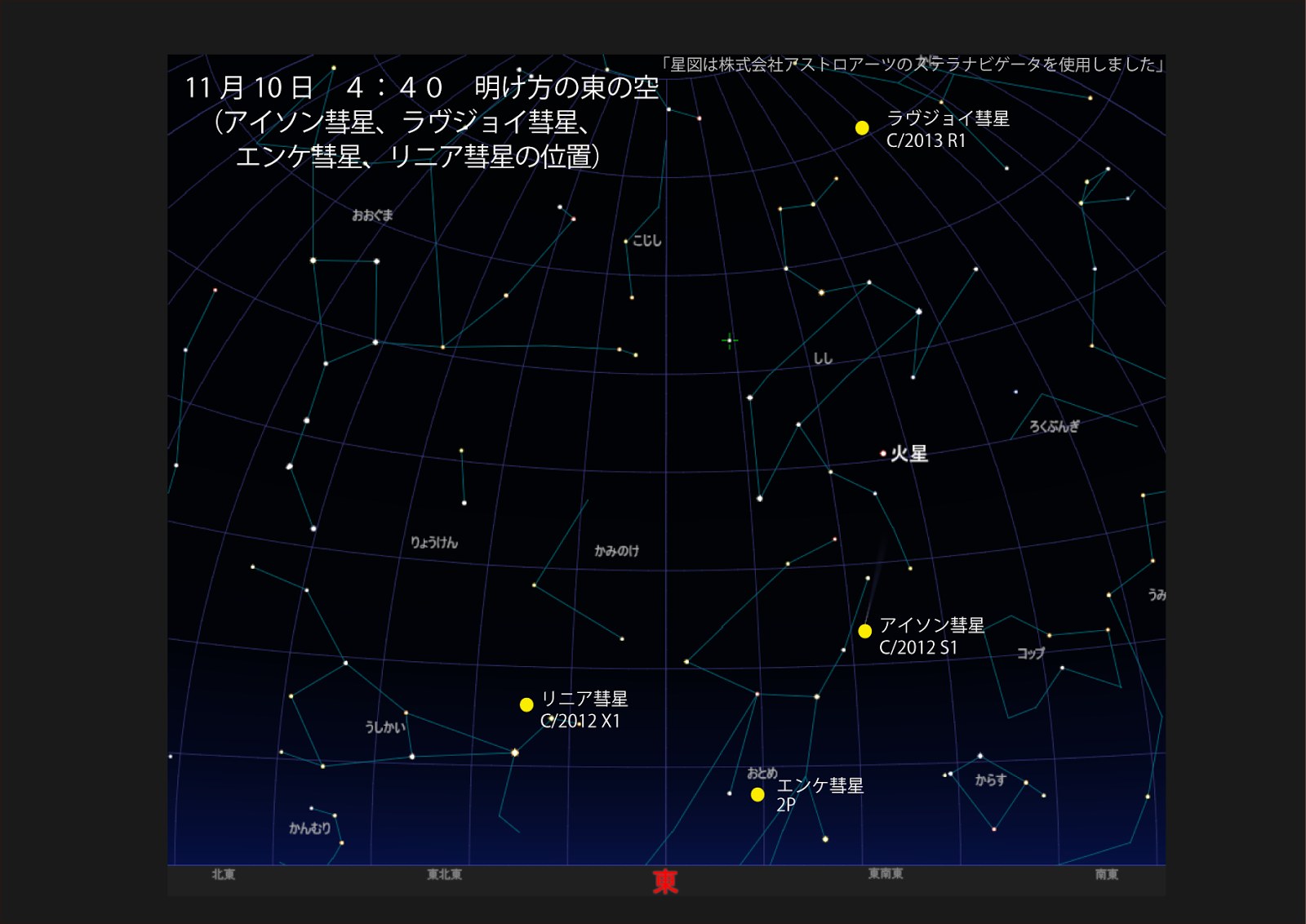Click the 火星 planet label
This screenshot has width=1306, height=924.
pos(908,454)
